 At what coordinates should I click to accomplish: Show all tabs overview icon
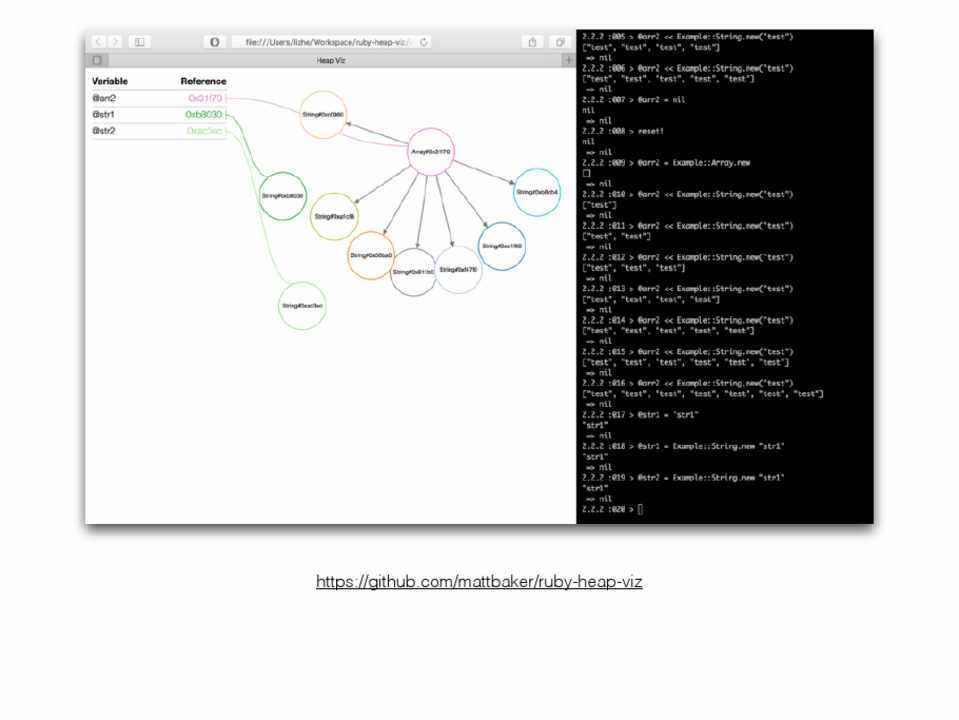560,42
